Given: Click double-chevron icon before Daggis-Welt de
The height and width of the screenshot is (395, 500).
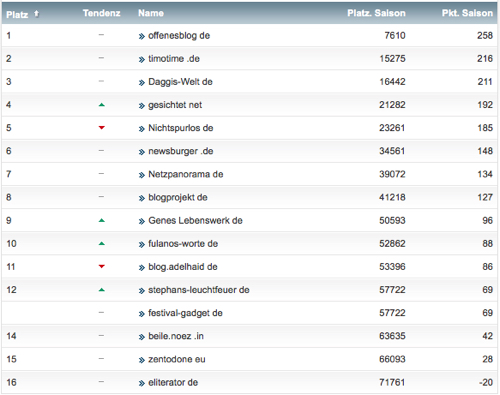Looking at the screenshot, I should [x=142, y=83].
